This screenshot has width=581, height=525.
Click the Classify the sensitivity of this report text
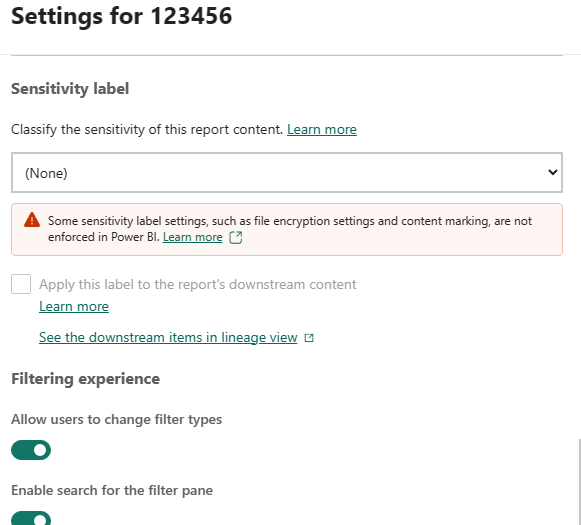coord(147,130)
